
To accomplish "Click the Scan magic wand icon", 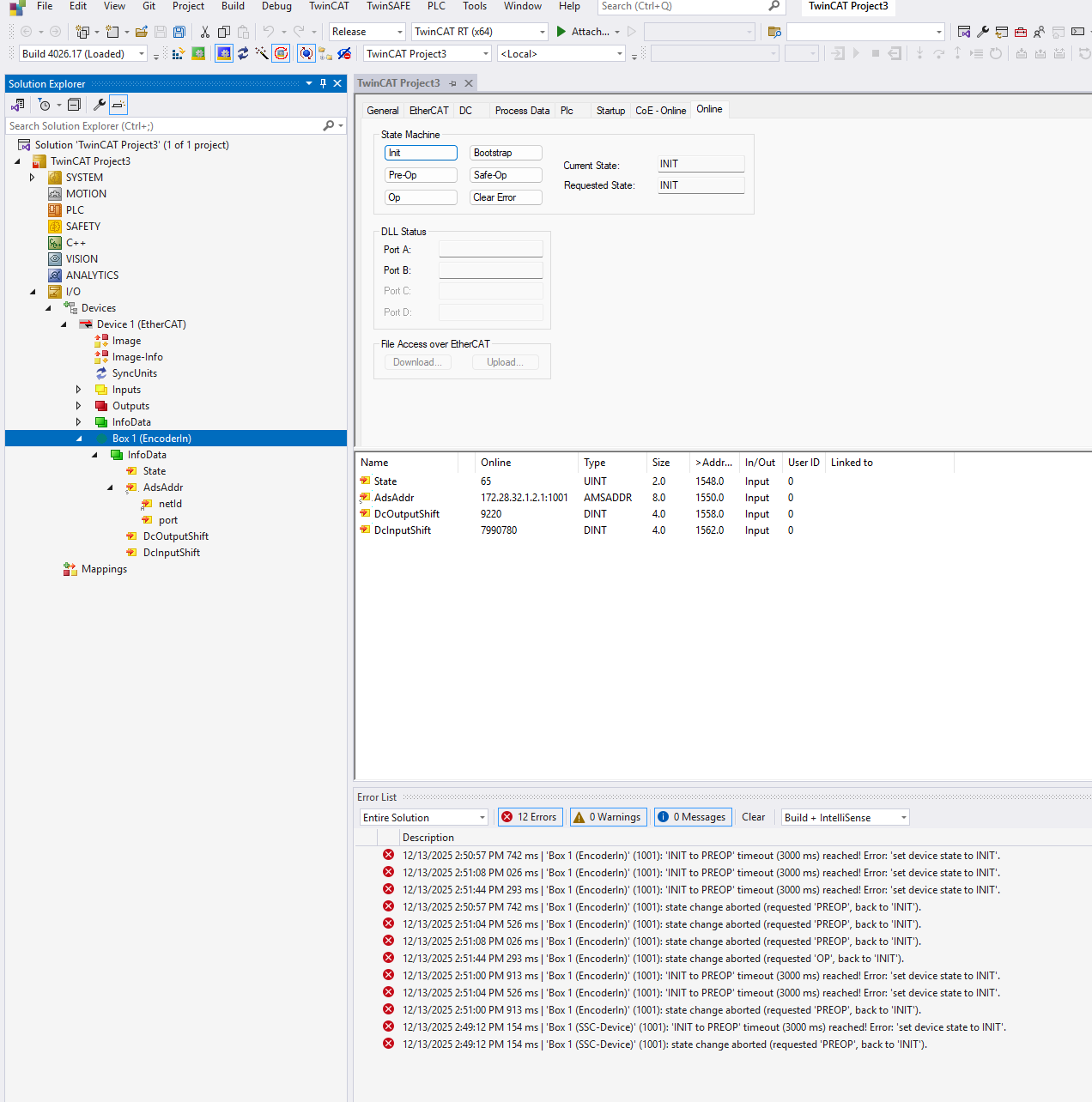I will tap(262, 54).
